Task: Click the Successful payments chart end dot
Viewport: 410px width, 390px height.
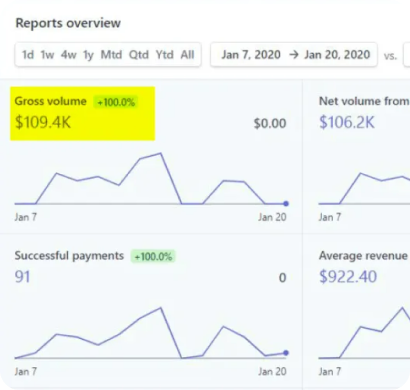Action: click(286, 353)
